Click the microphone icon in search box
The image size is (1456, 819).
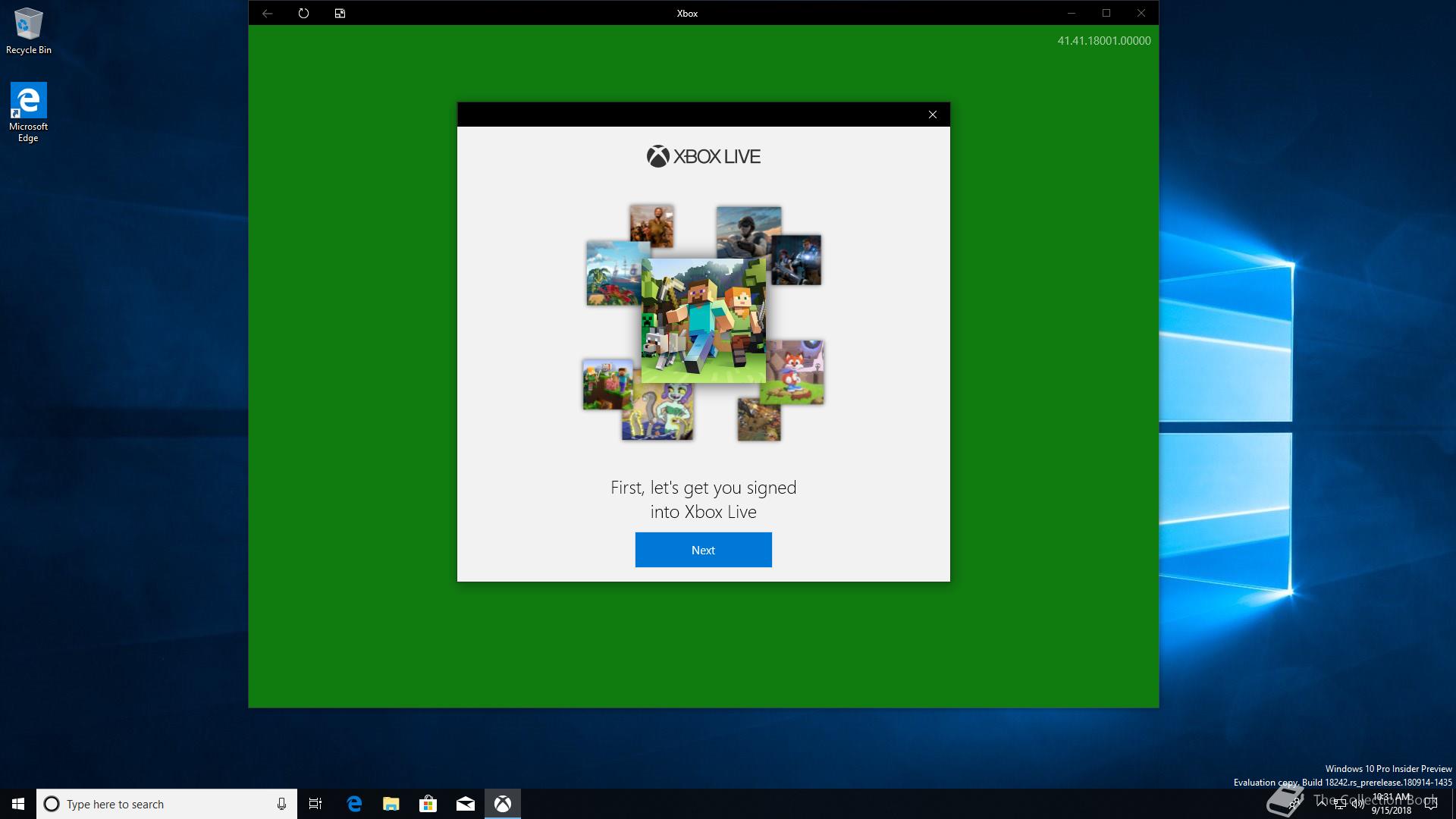[281, 804]
